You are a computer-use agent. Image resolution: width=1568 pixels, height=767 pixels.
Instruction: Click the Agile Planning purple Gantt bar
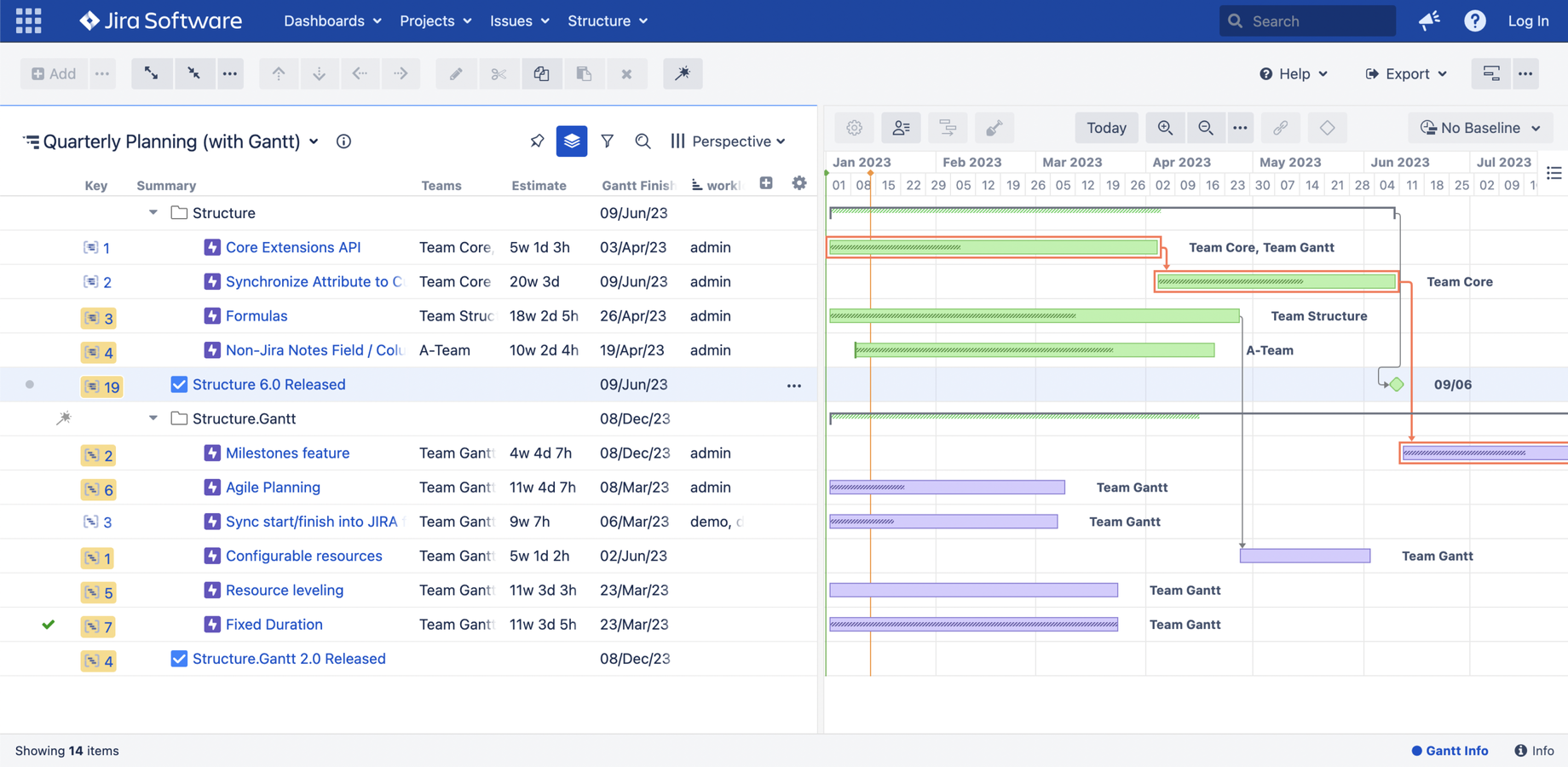[947, 487]
